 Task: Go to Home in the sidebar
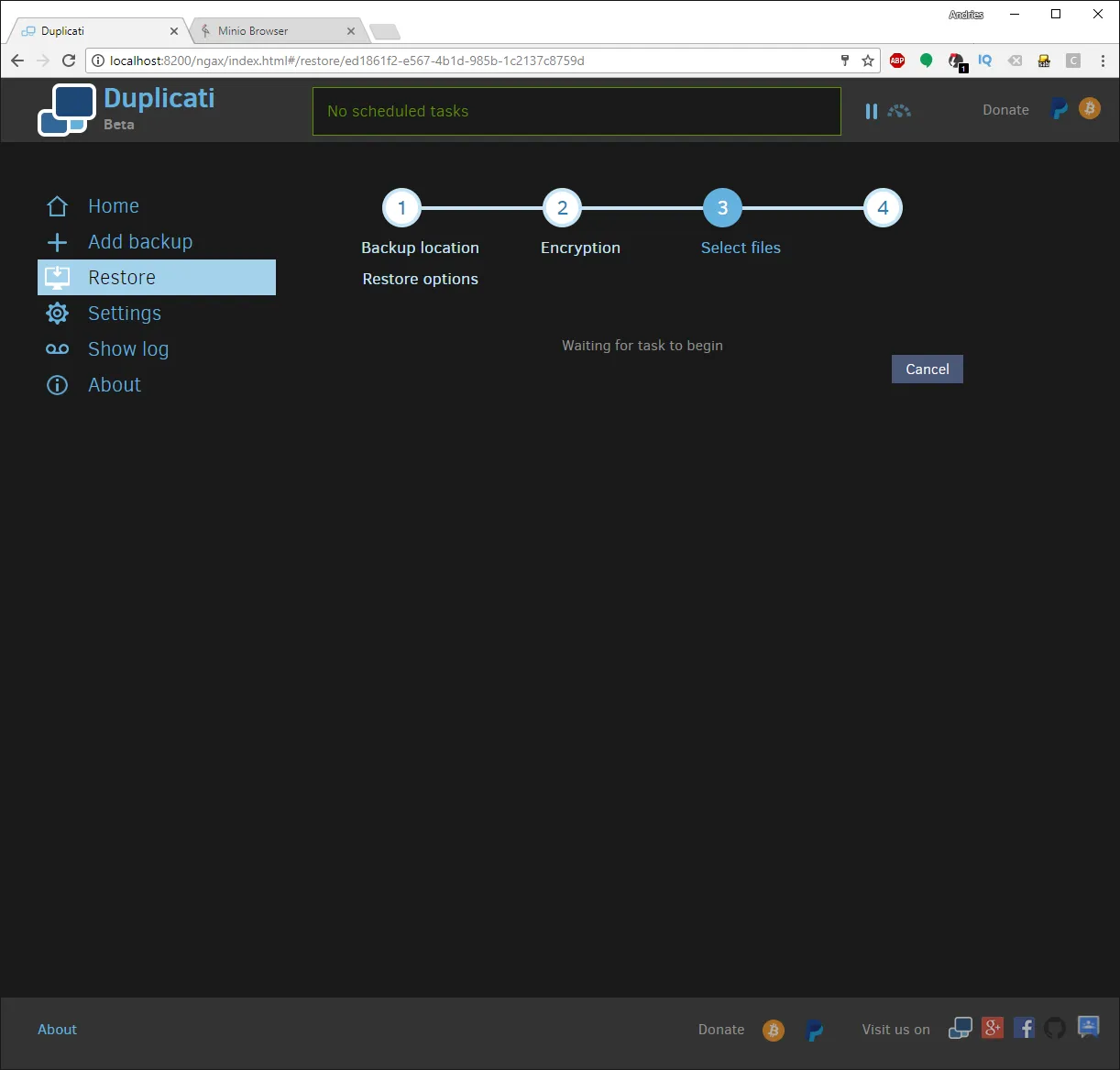coord(114,206)
